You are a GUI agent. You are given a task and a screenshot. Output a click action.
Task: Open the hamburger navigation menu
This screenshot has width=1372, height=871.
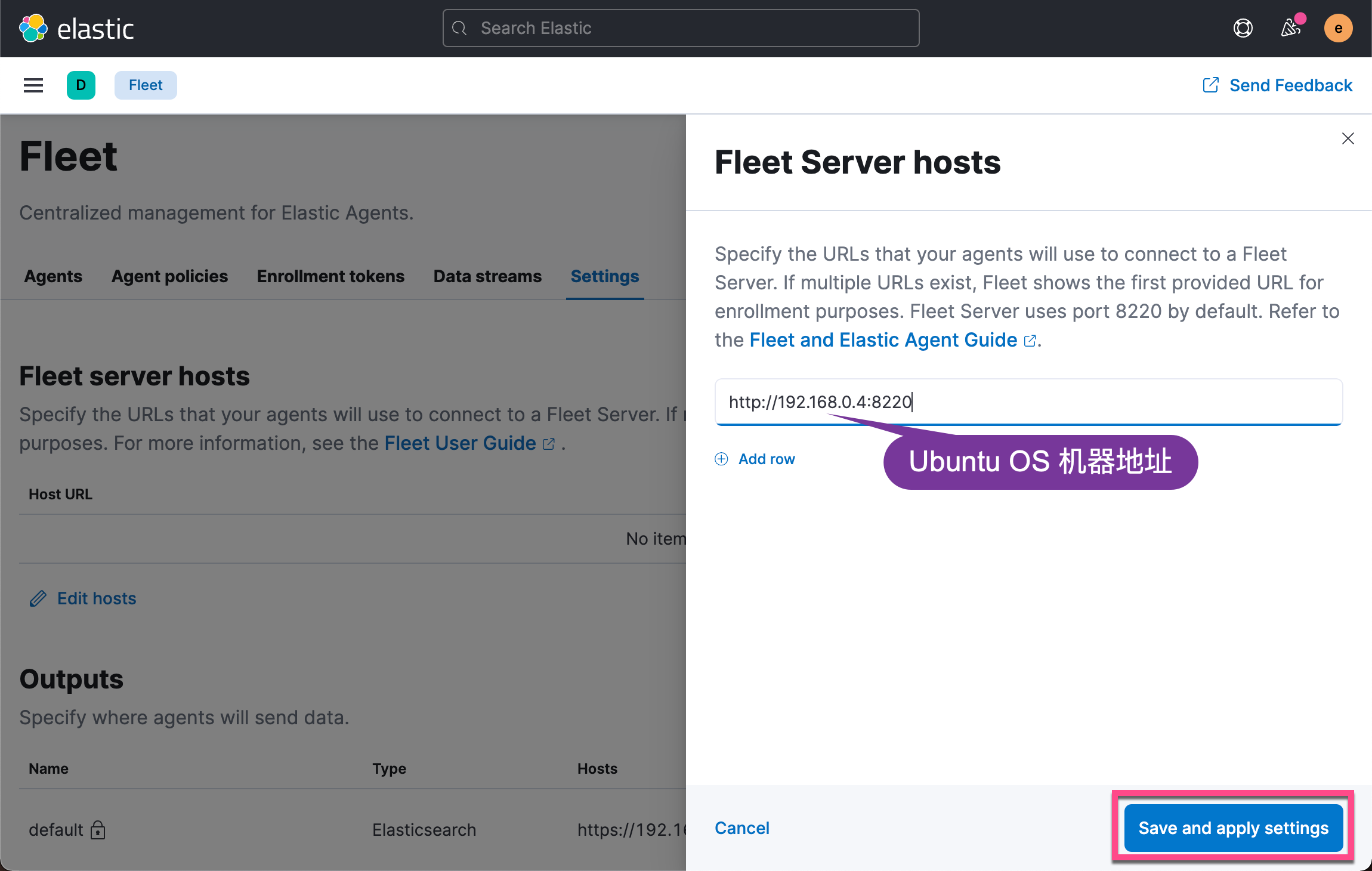[33, 85]
